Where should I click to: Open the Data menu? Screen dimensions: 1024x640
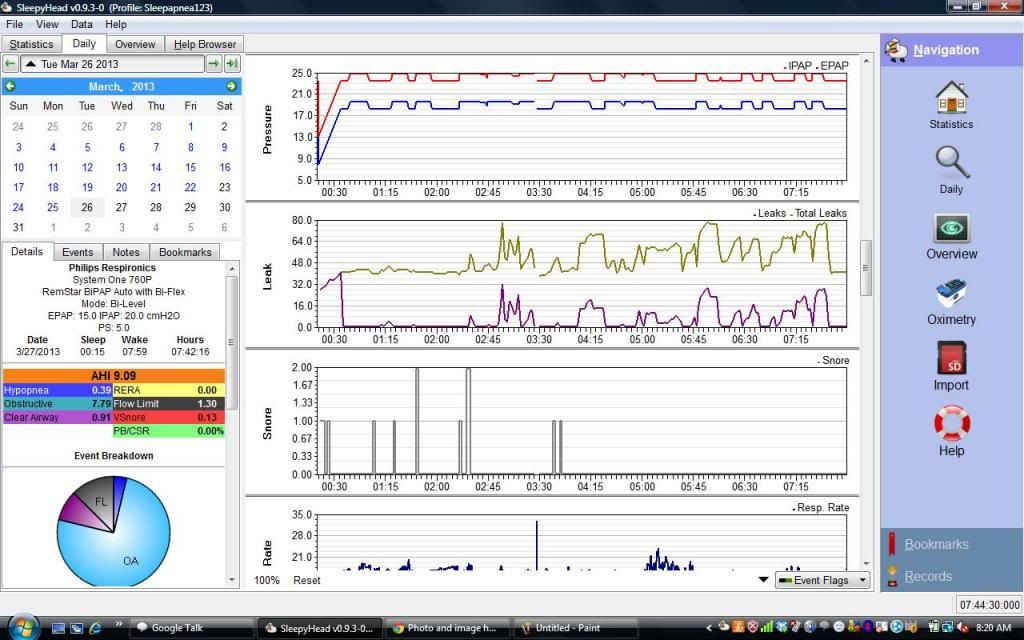coord(82,24)
